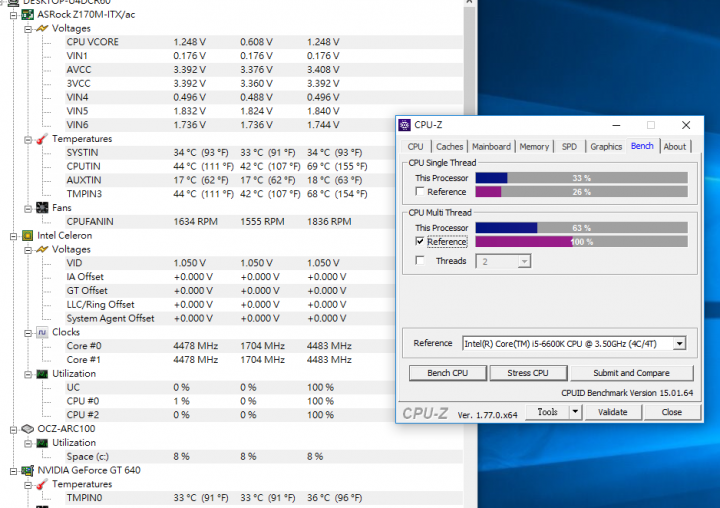720x508 pixels.
Task: Collapse the Intel Celeron Utilization node
Action: tap(28, 374)
